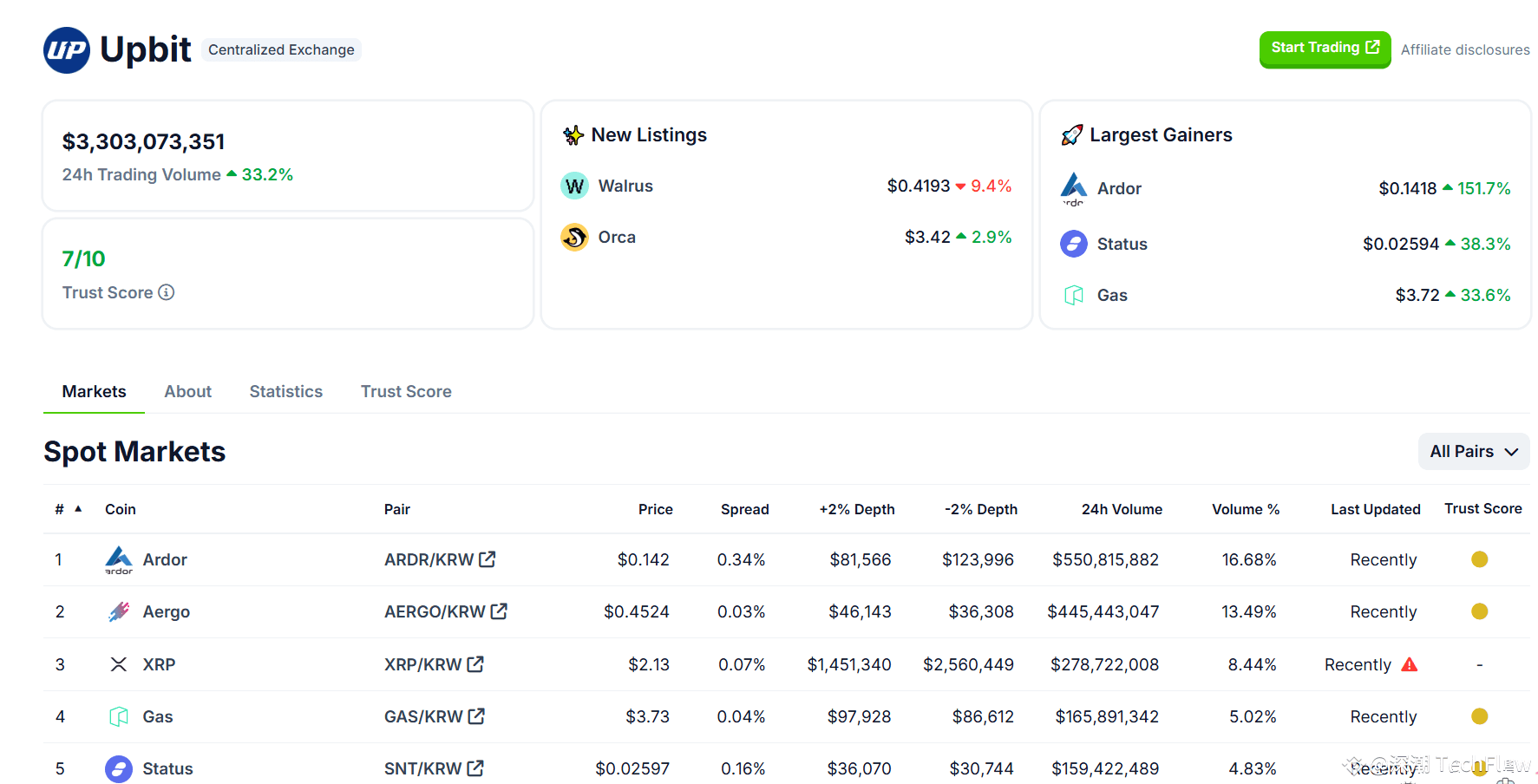Click the red warning triangle in XRP row
The image size is (1538, 784).
[1410, 664]
